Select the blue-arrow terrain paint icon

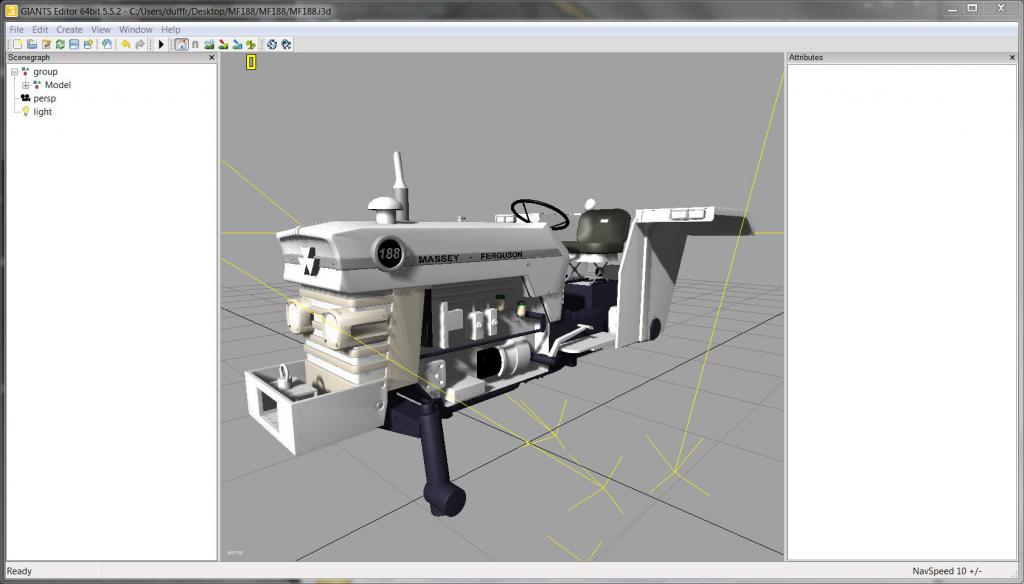[x=237, y=44]
